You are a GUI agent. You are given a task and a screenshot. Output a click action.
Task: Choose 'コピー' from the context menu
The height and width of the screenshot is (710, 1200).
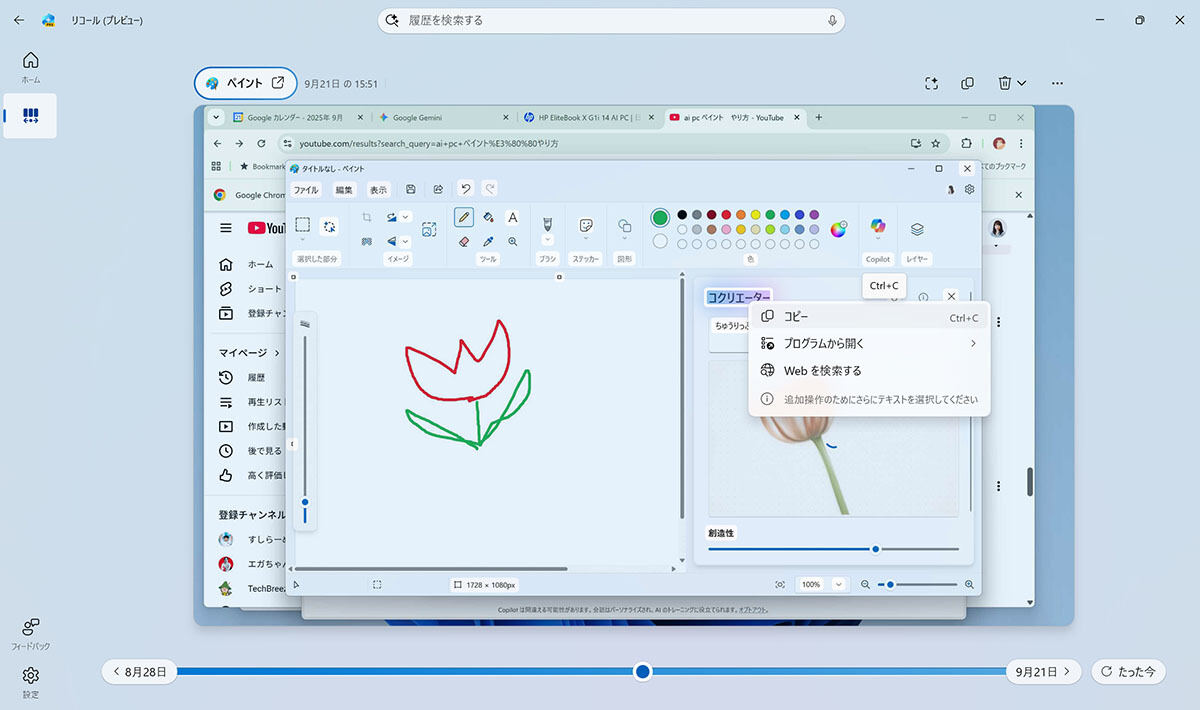tap(796, 317)
